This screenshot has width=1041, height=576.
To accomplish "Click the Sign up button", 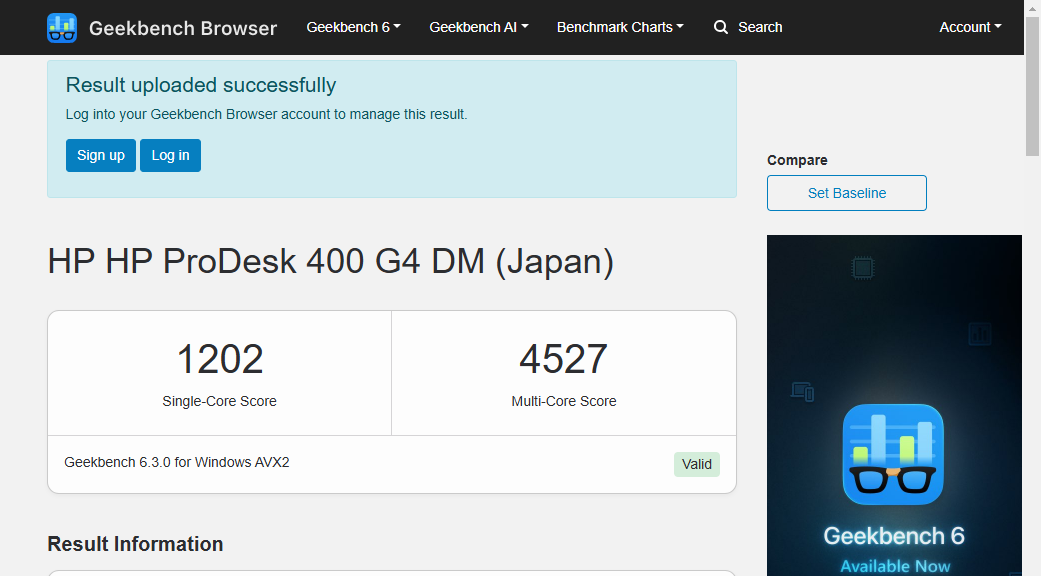I will pos(101,155).
